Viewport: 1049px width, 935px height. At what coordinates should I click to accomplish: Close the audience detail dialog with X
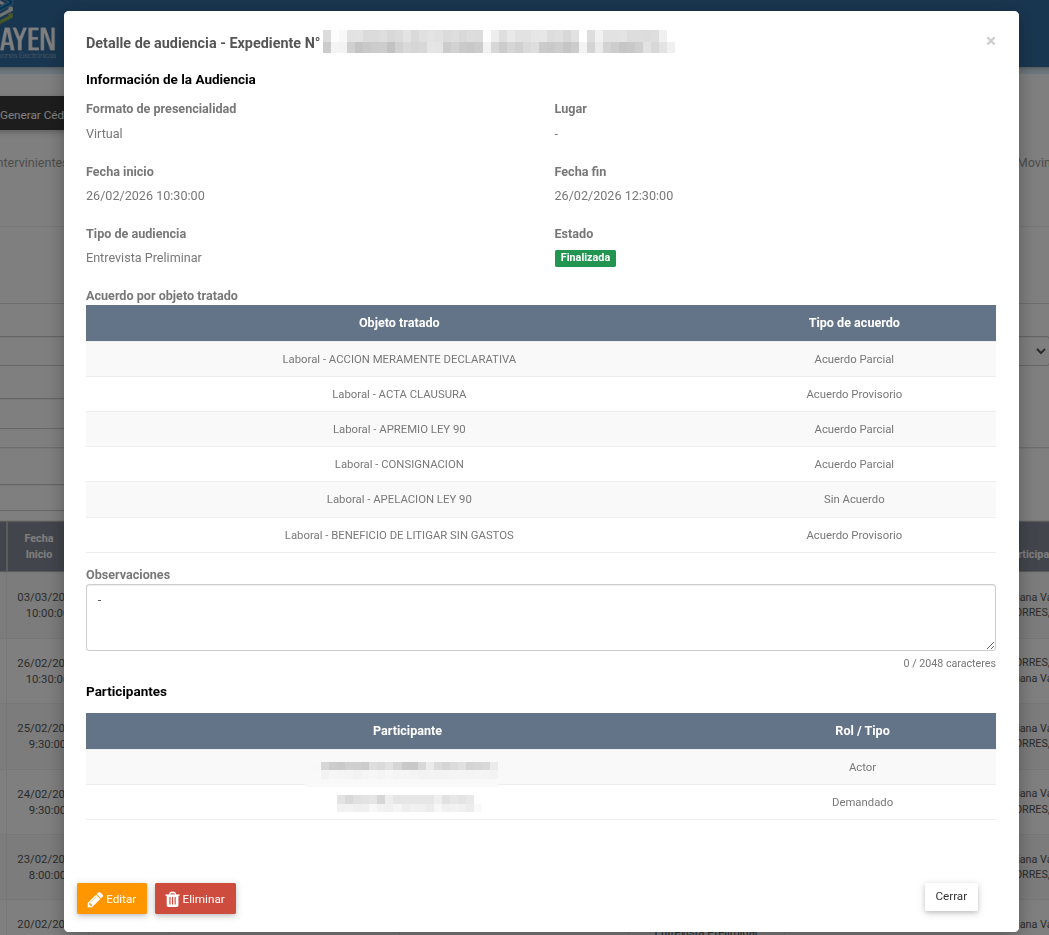[990, 41]
